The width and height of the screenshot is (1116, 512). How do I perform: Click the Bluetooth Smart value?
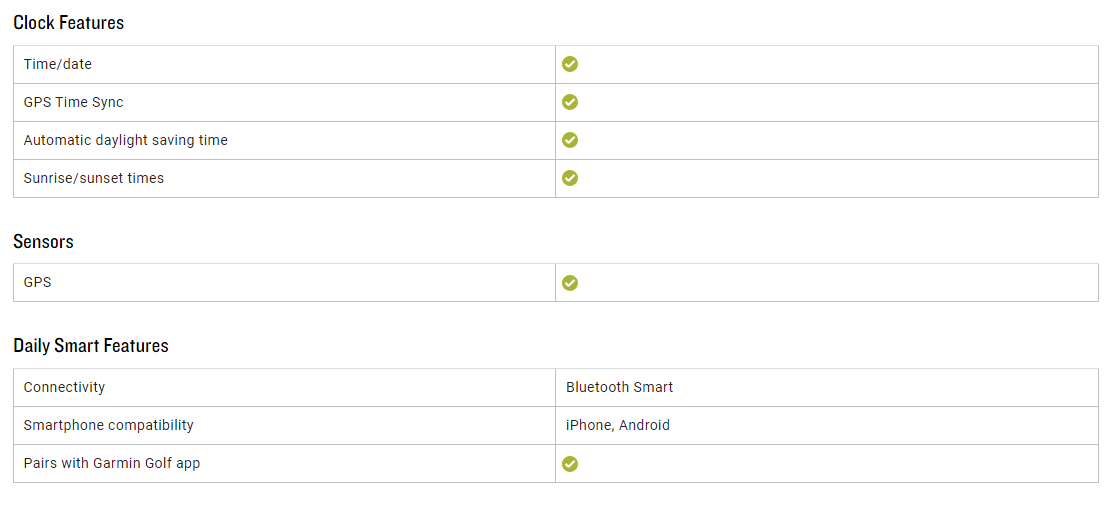619,387
